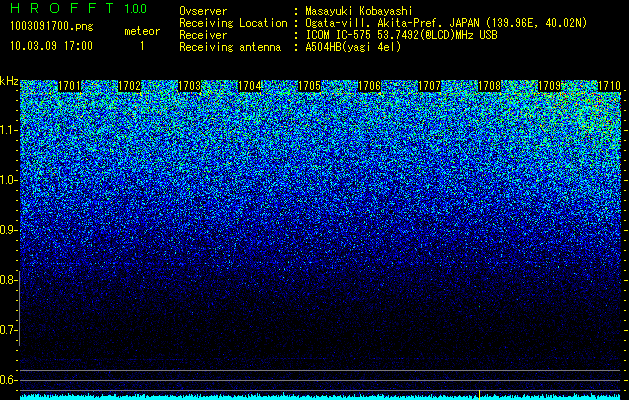The image size is (629, 400).
Task: Click the A504HB(yagi 4el) antenna text
Action: coord(353,47)
